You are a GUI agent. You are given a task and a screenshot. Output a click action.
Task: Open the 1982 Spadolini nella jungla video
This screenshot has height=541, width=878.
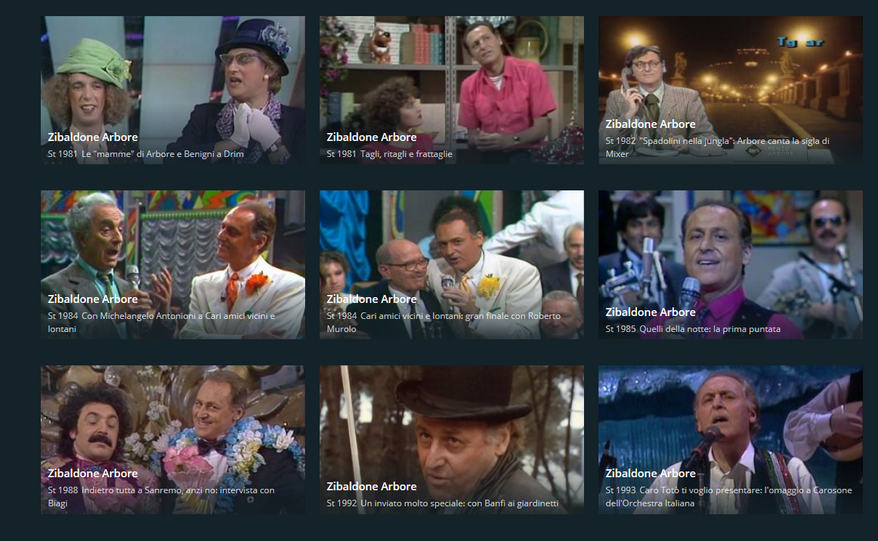coord(731,90)
